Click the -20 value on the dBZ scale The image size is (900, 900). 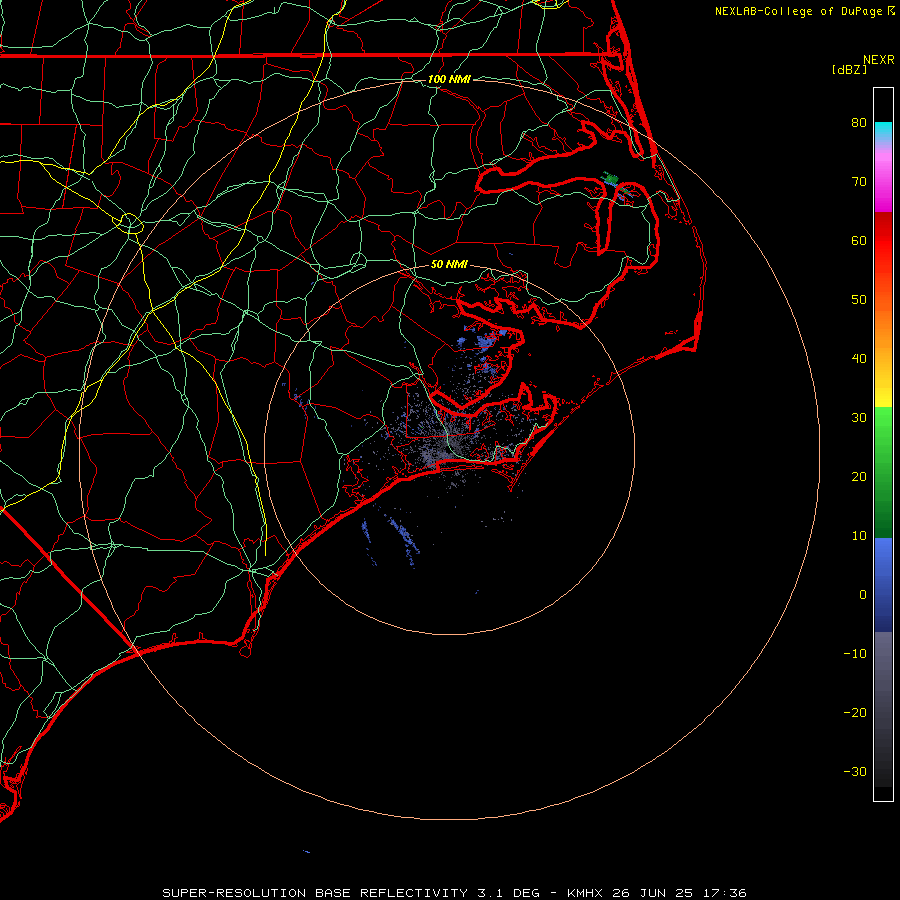[x=855, y=712]
